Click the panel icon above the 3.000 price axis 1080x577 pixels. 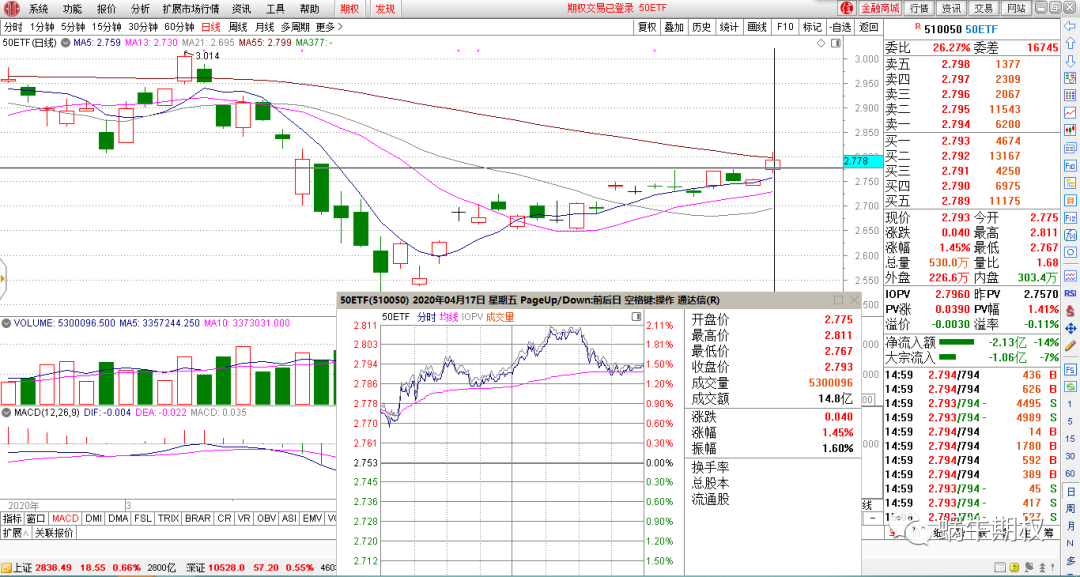[x=836, y=43]
